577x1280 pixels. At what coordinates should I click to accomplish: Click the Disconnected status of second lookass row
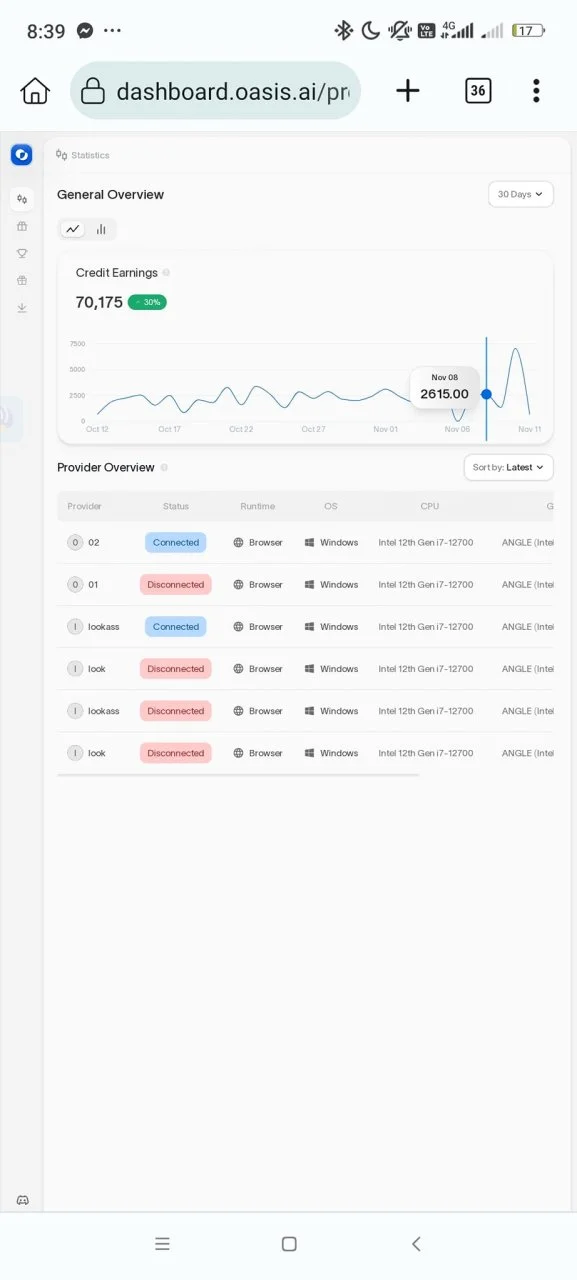(x=176, y=710)
